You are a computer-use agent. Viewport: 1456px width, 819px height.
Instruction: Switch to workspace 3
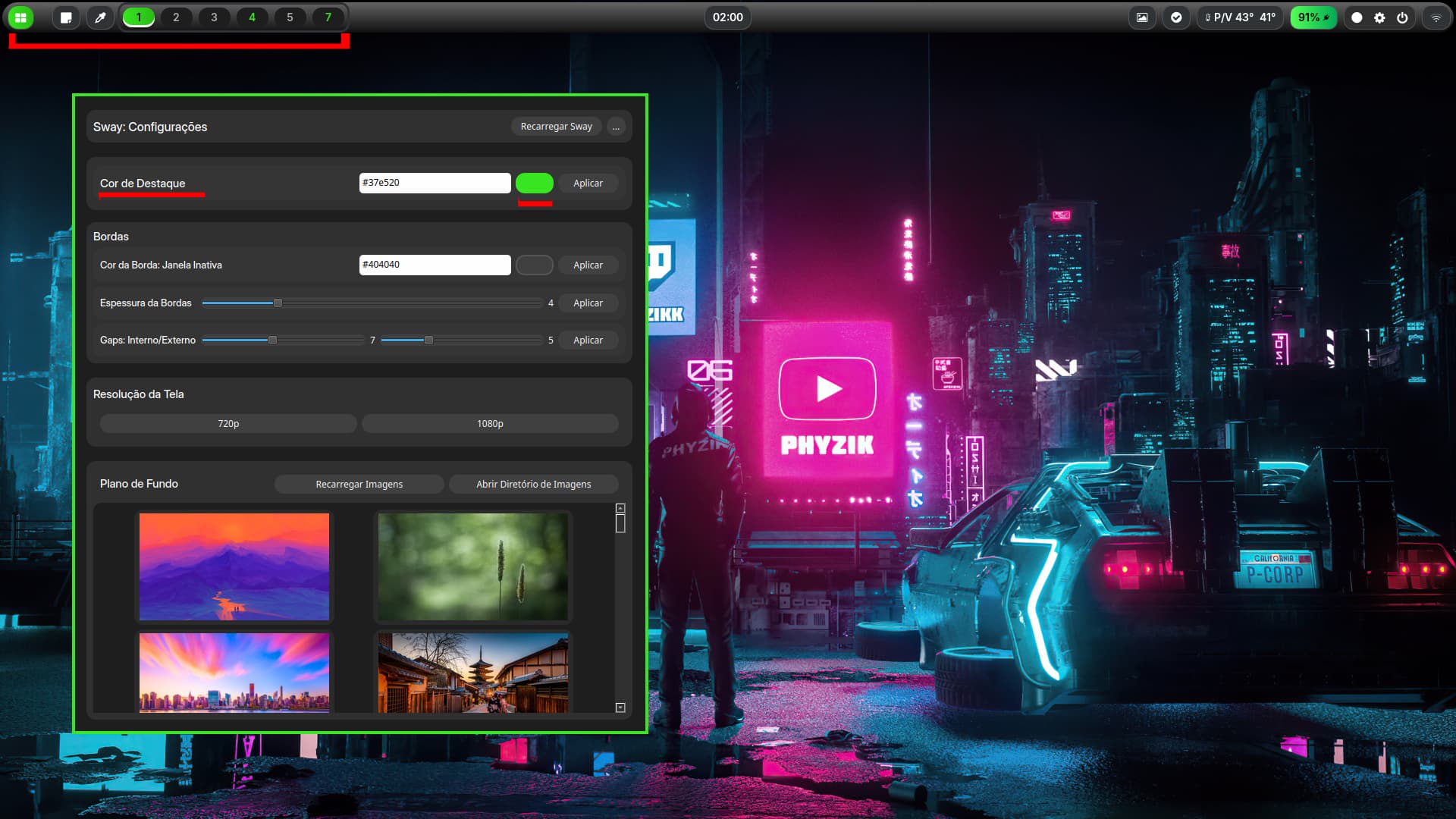(x=214, y=17)
